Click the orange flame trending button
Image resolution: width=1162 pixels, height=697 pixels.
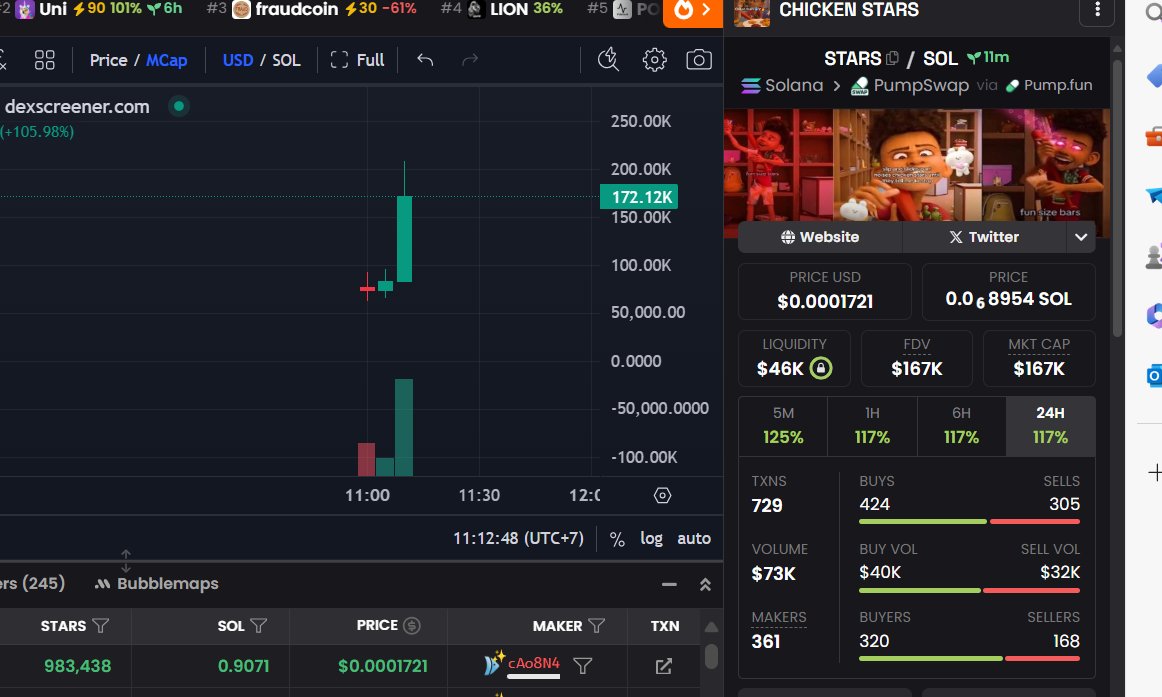[x=692, y=11]
